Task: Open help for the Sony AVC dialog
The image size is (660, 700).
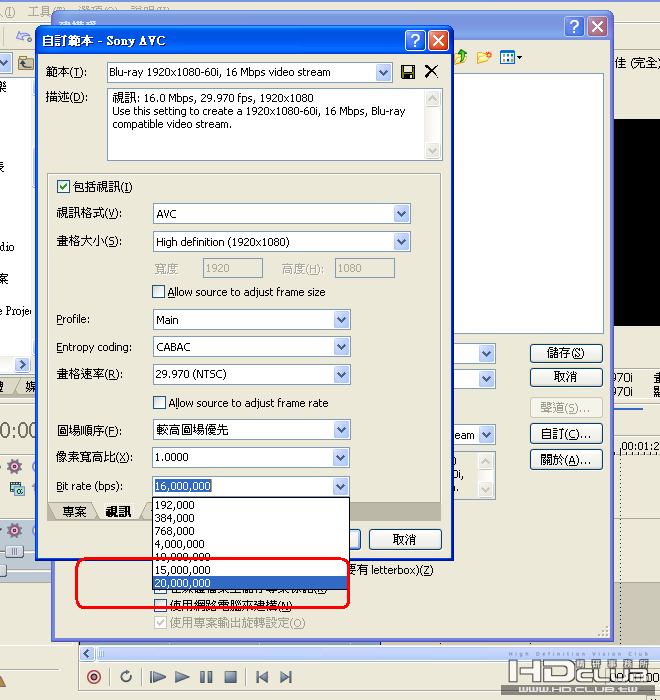Action: click(415, 41)
